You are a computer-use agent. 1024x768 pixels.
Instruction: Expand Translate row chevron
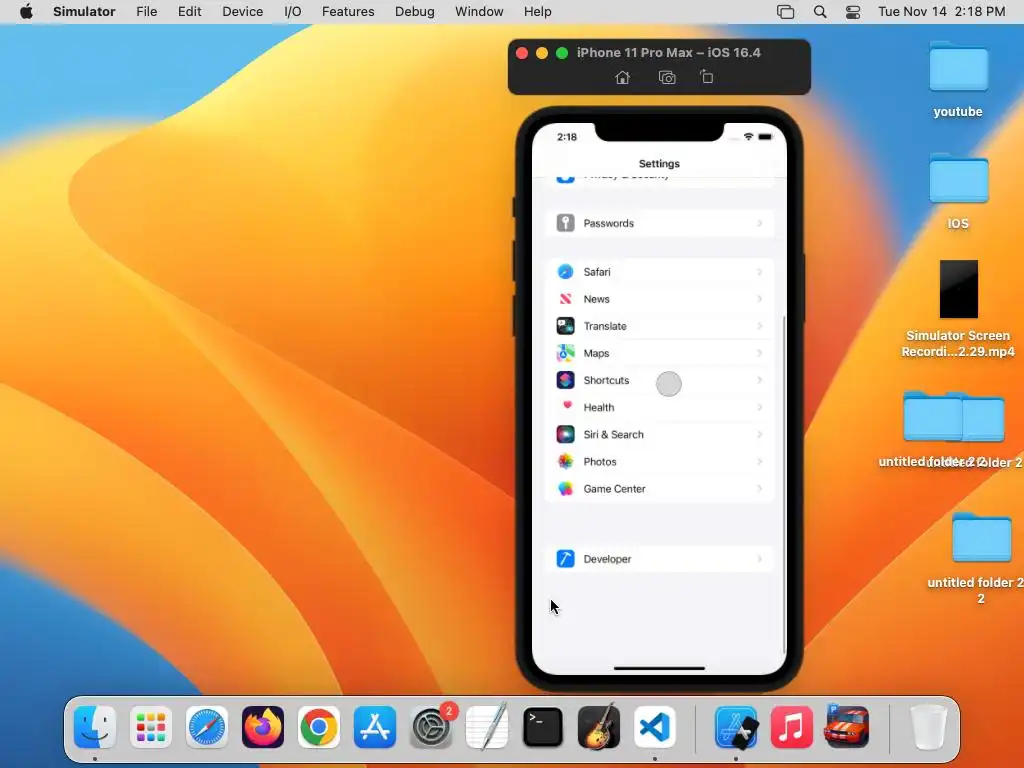[760, 326]
